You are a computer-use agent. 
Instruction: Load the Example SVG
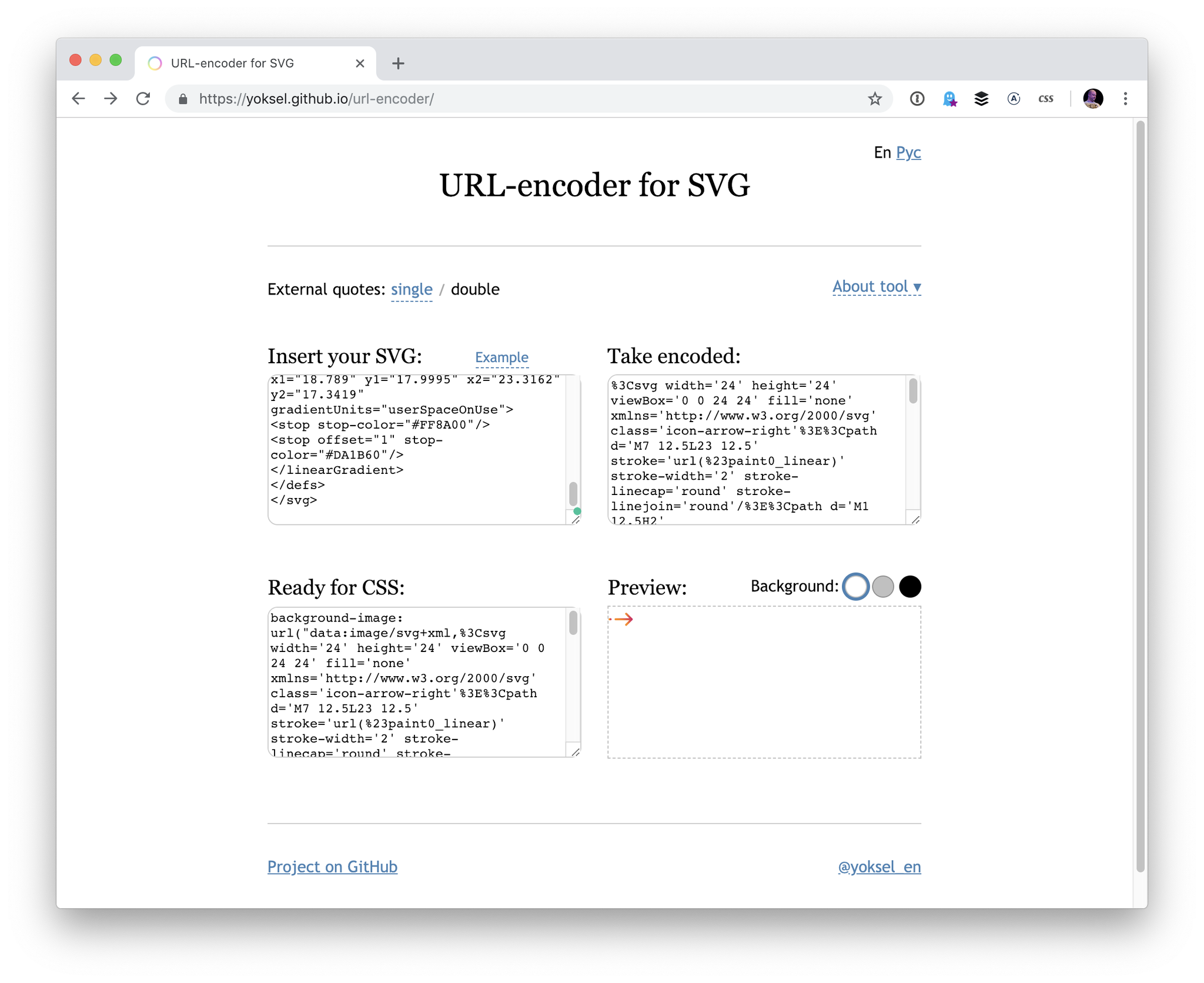[501, 357]
